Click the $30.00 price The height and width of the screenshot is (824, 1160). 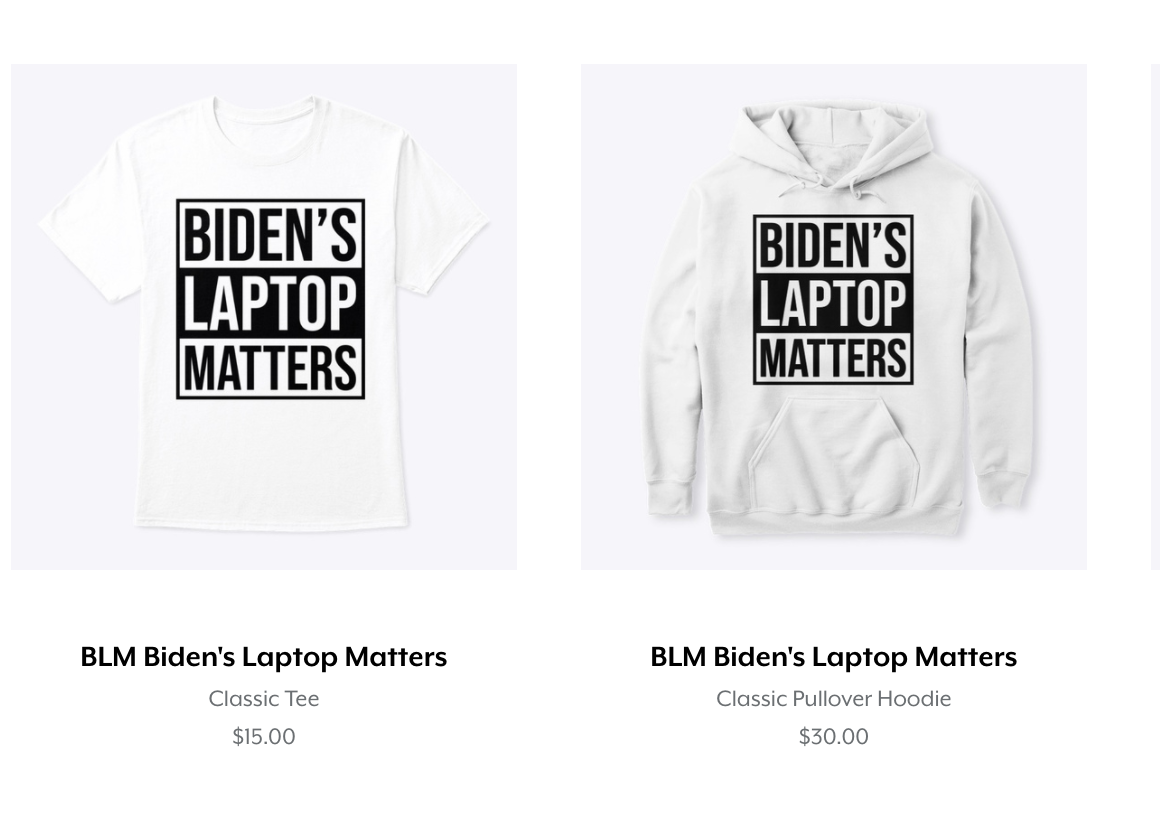pos(834,737)
